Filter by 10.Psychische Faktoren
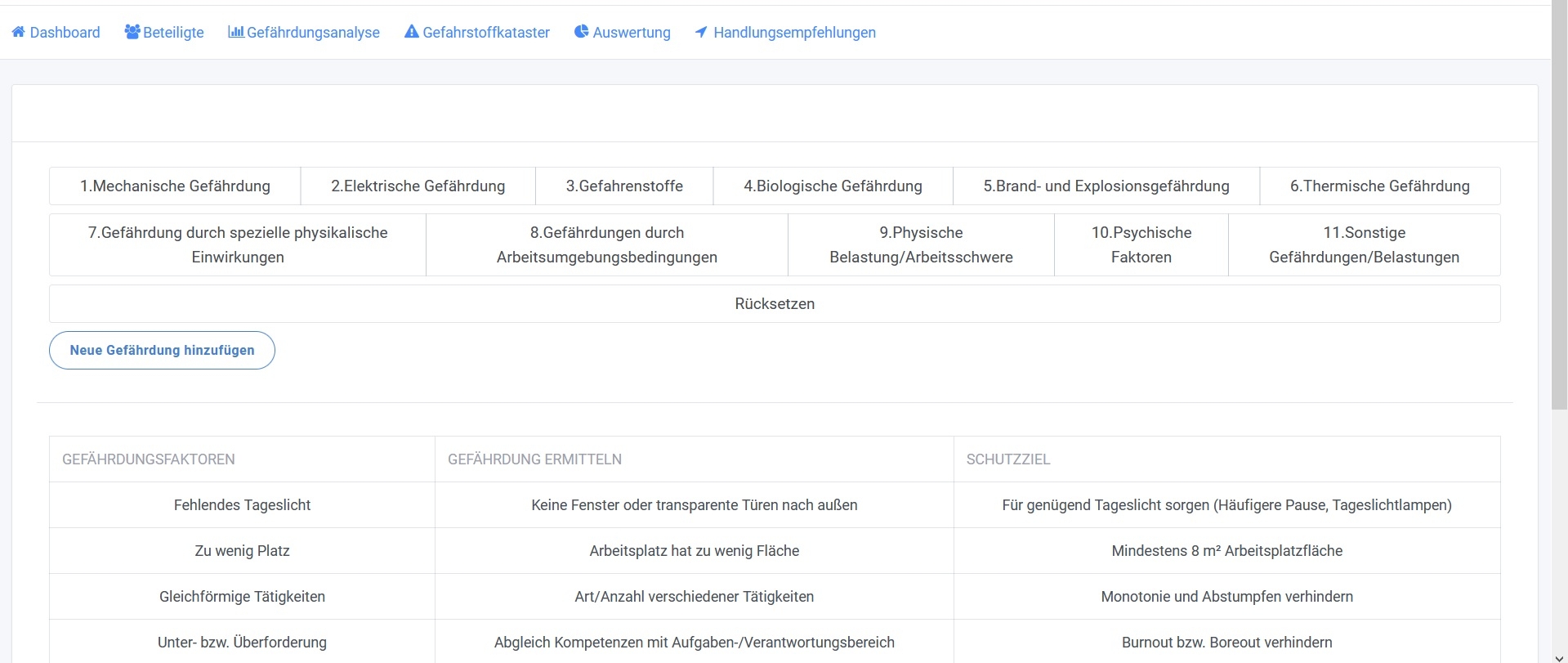 [x=1141, y=244]
